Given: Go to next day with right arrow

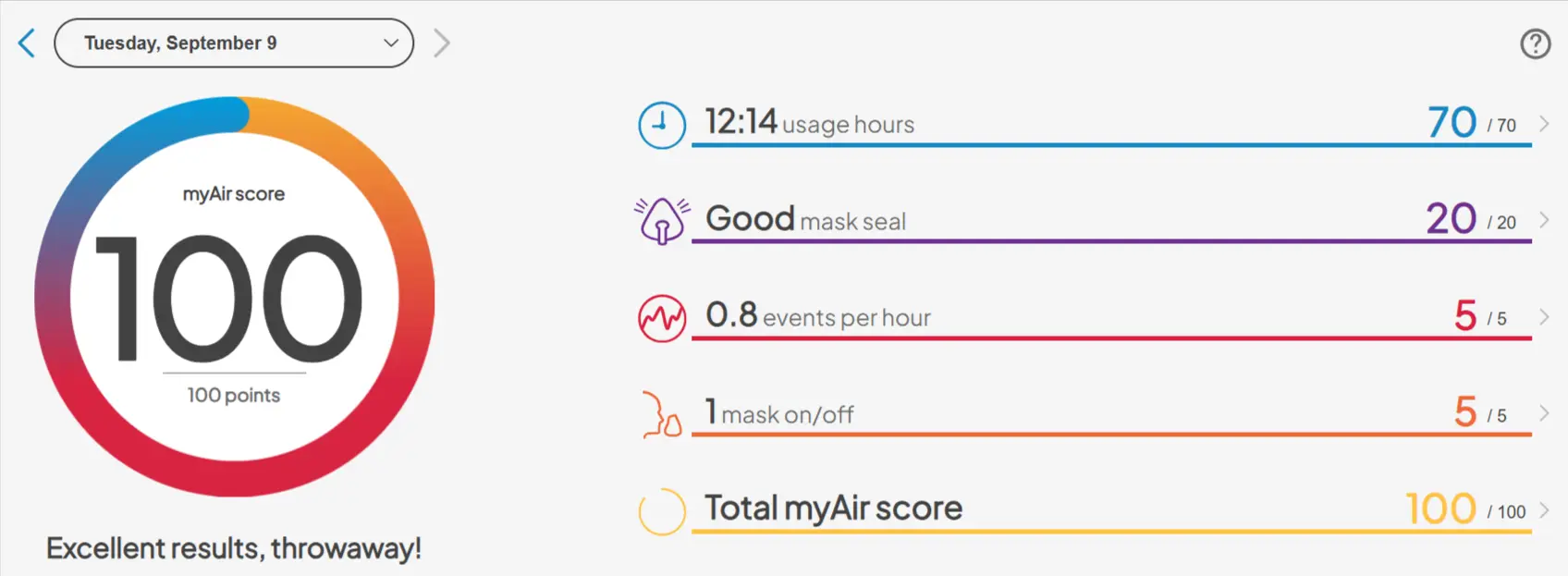Looking at the screenshot, I should point(442,43).
